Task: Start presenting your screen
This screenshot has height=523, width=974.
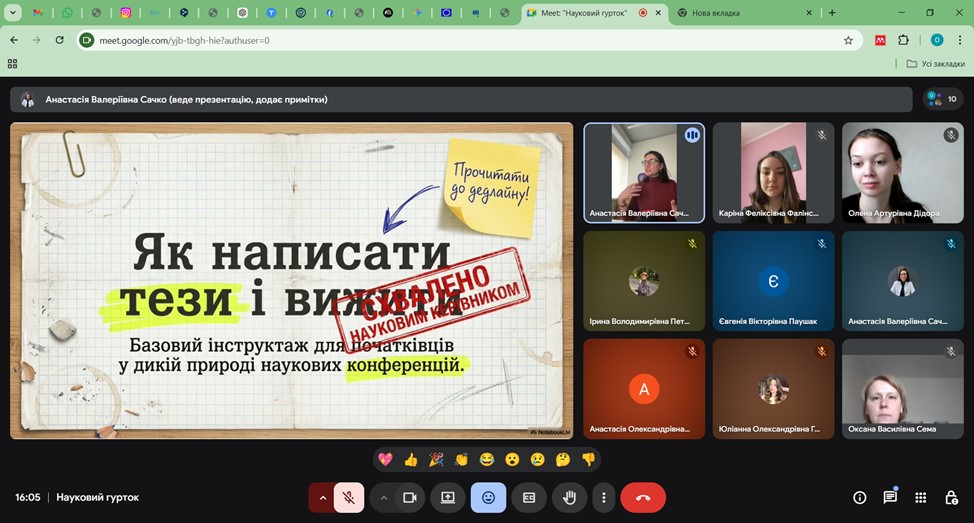Action: point(448,498)
